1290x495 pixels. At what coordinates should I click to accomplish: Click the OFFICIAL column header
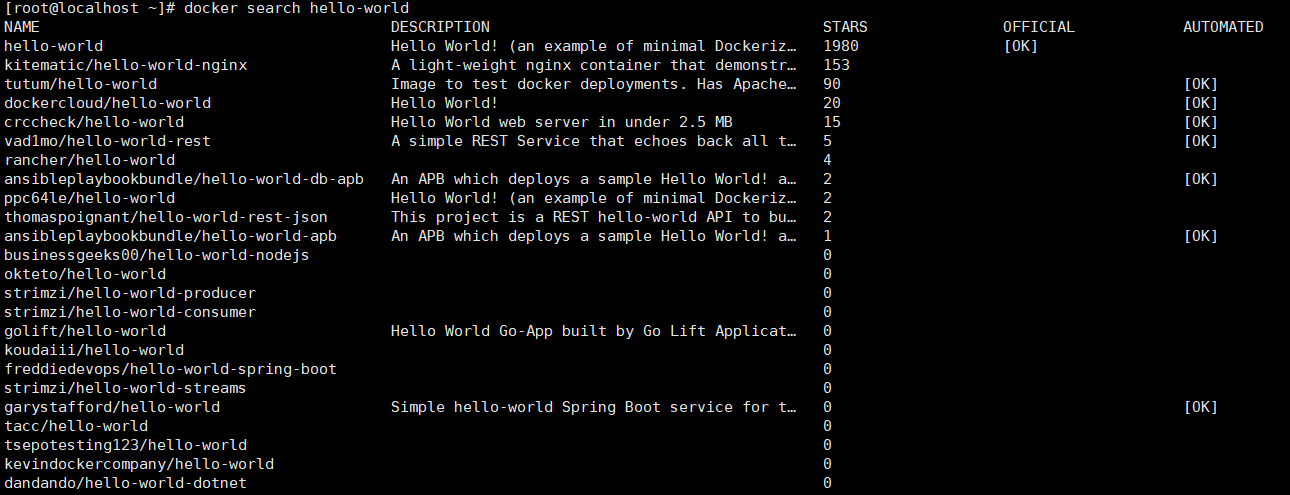tap(1038, 27)
